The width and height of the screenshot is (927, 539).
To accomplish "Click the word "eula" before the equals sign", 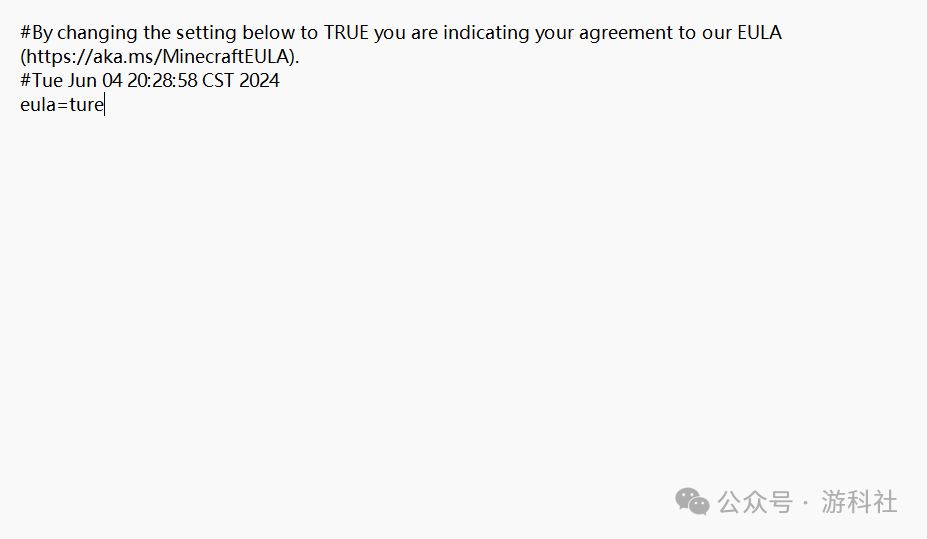I will (38, 104).
